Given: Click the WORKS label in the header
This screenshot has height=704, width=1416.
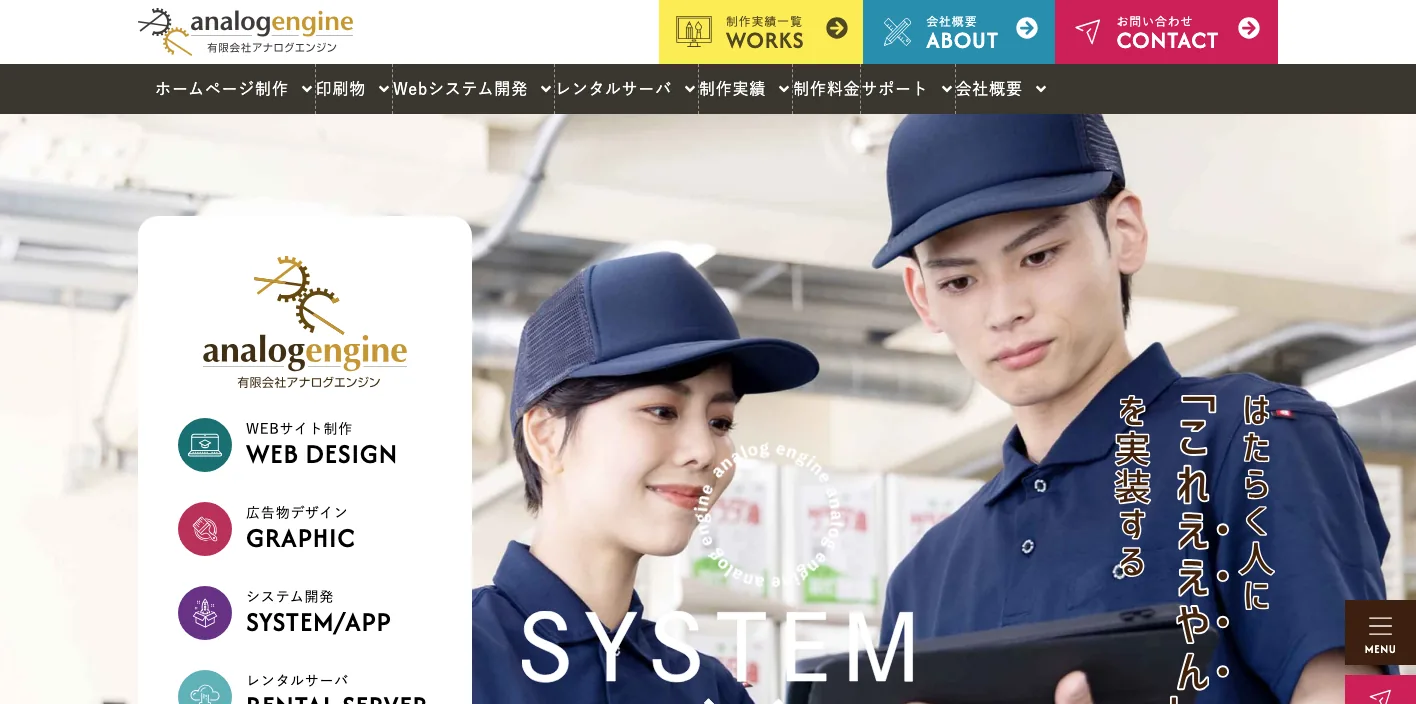Looking at the screenshot, I should [x=765, y=41].
